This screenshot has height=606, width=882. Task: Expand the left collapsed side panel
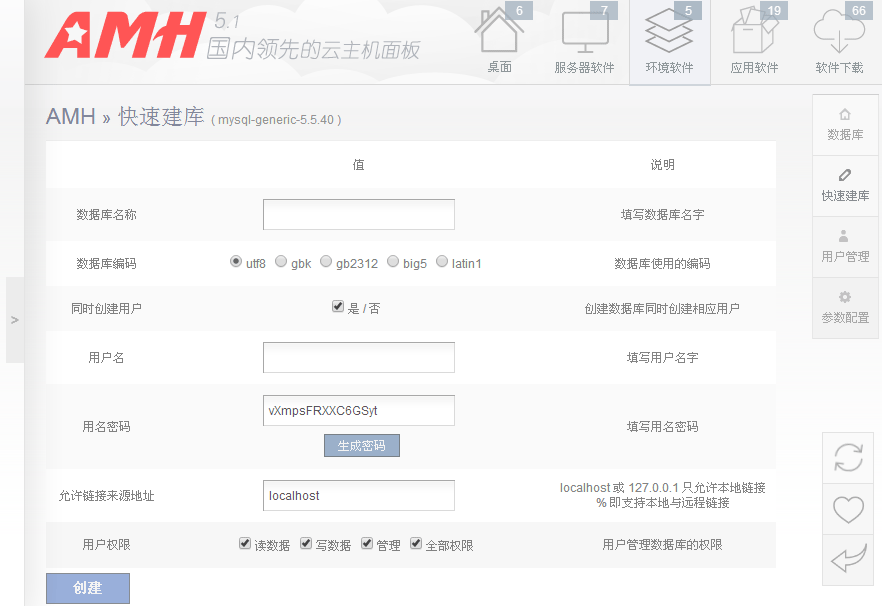pyautogui.click(x=14, y=320)
